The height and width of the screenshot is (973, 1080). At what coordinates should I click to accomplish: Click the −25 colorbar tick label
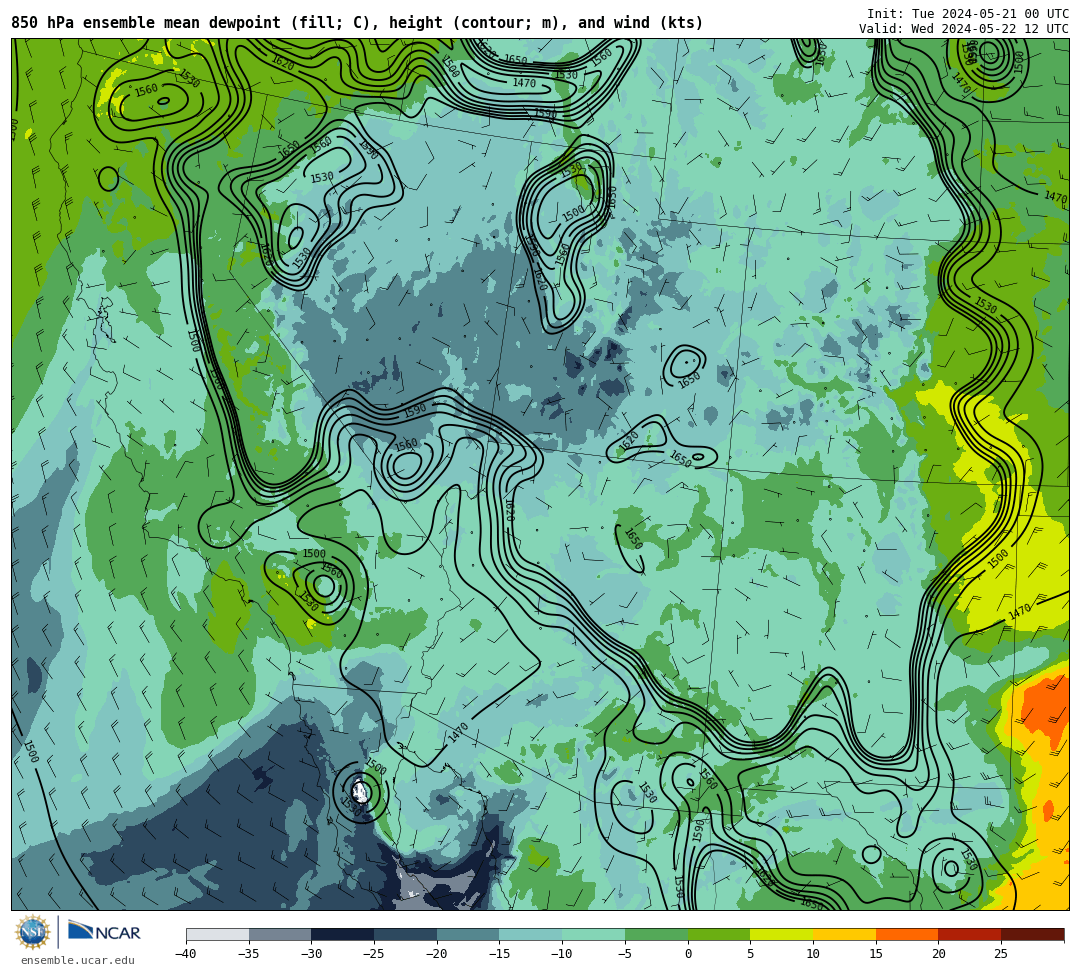coord(374,954)
